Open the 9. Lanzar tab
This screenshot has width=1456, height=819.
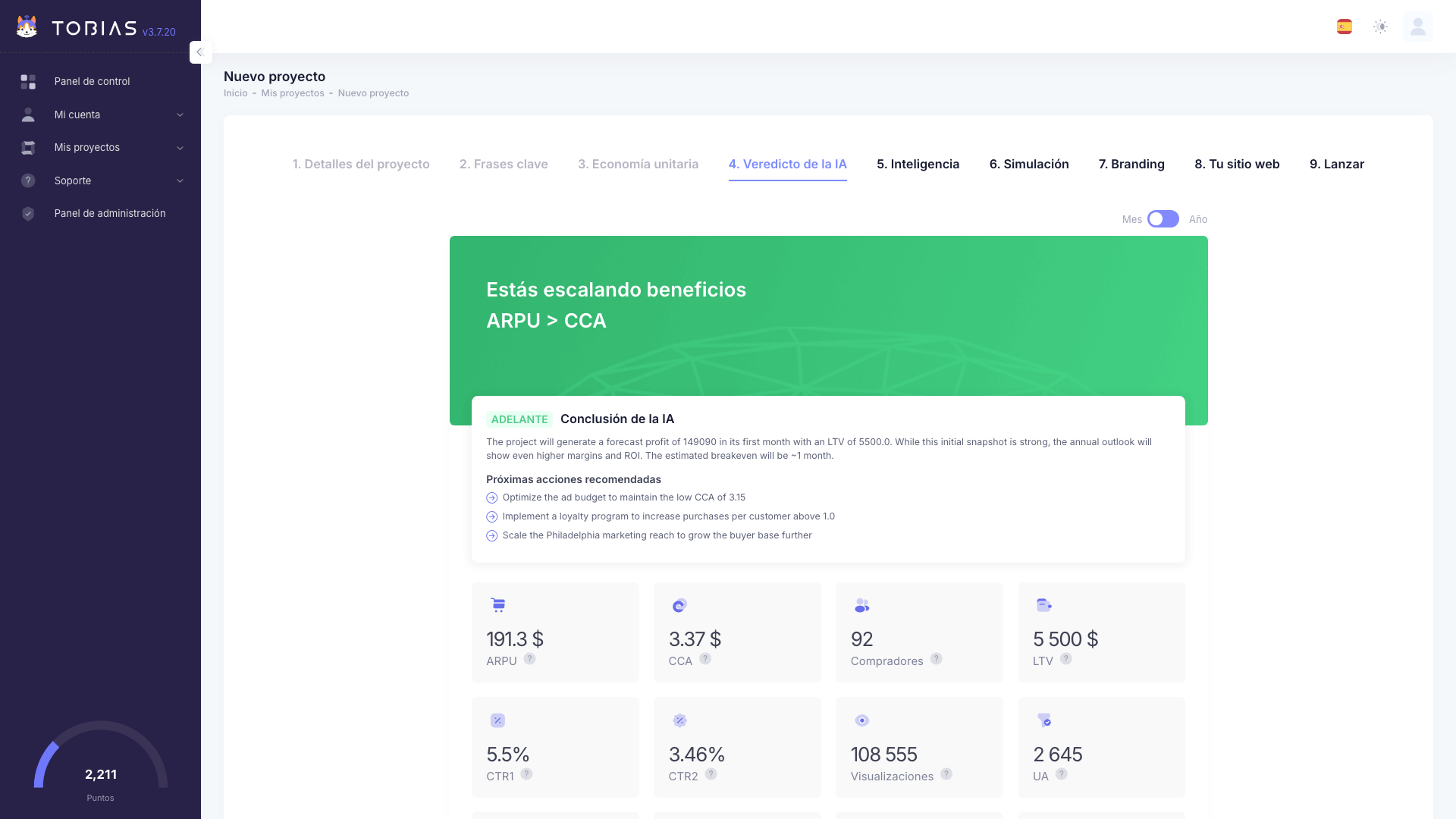(x=1337, y=165)
